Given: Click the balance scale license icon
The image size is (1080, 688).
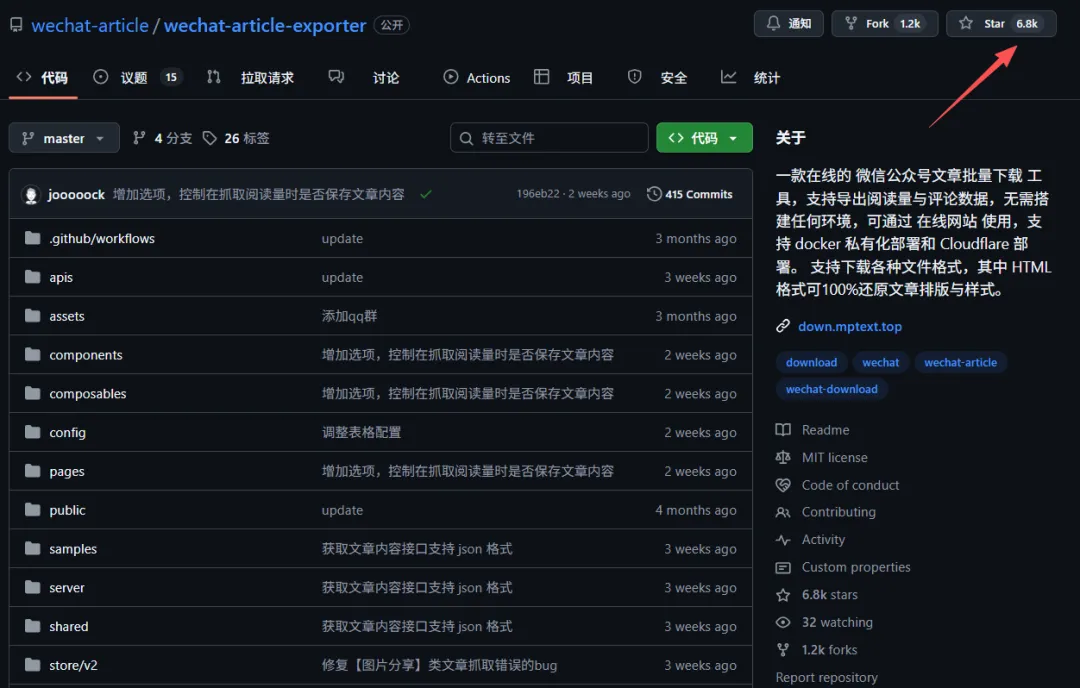Looking at the screenshot, I should tap(783, 457).
